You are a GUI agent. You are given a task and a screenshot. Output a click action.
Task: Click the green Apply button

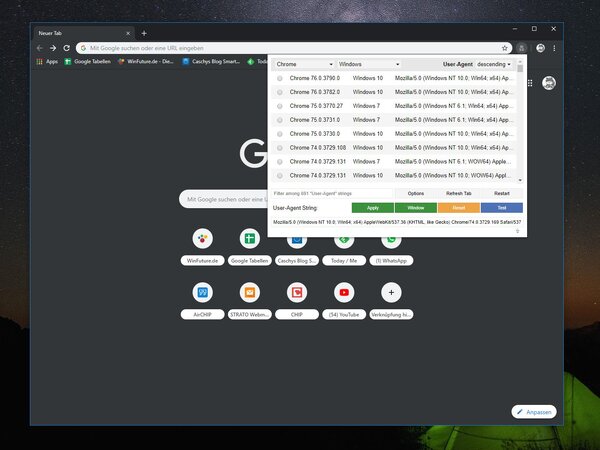click(373, 208)
